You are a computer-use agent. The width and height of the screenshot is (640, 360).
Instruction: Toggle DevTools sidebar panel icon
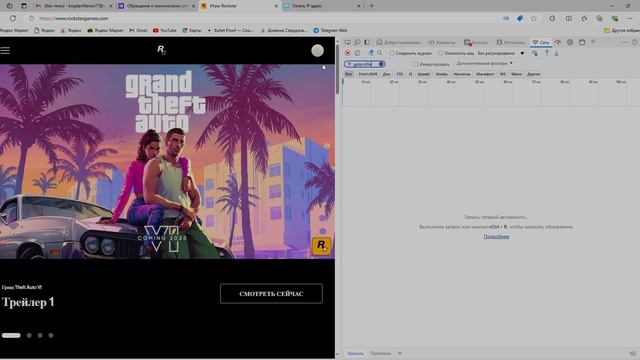(x=367, y=42)
